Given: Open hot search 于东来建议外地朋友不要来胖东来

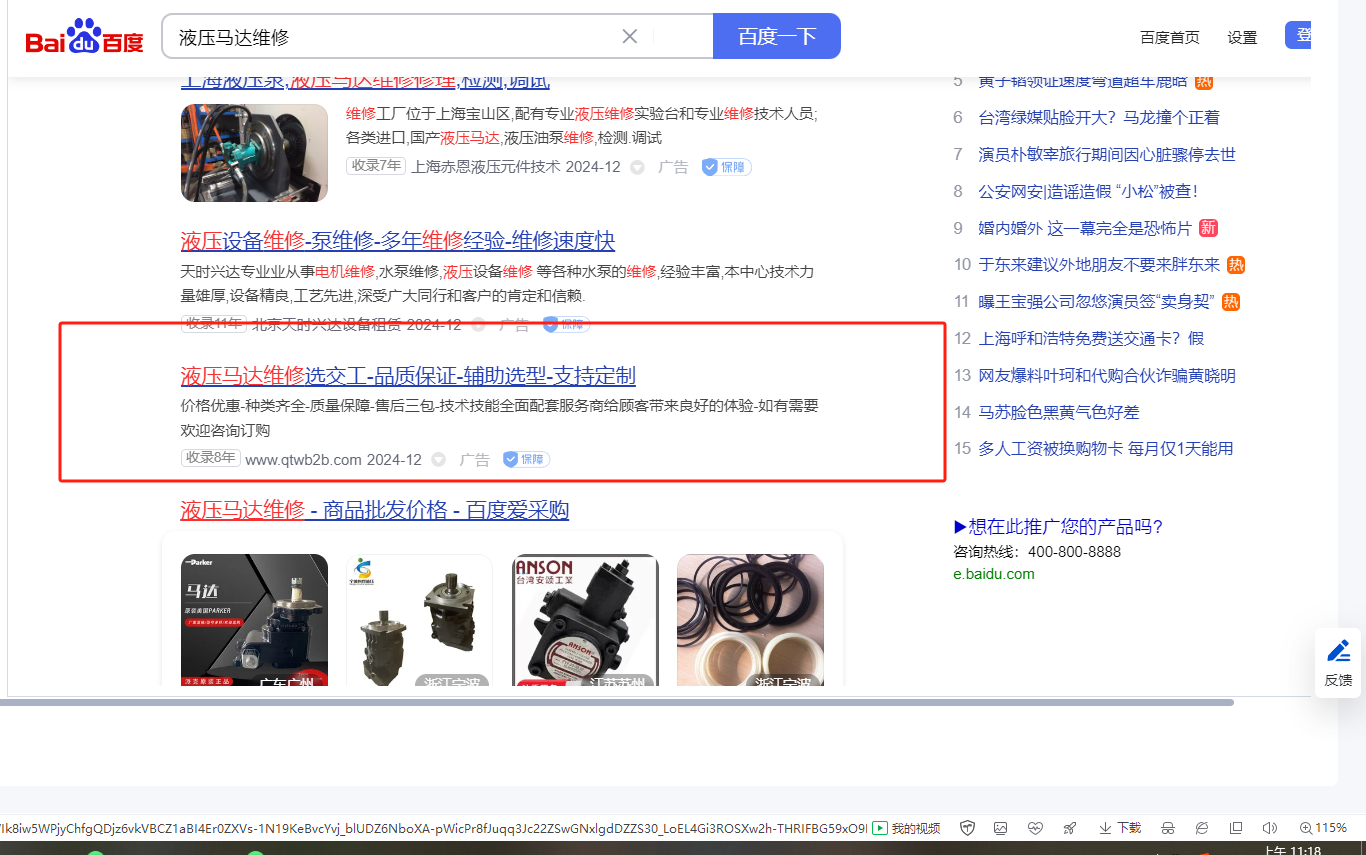Looking at the screenshot, I should pos(1099,265).
